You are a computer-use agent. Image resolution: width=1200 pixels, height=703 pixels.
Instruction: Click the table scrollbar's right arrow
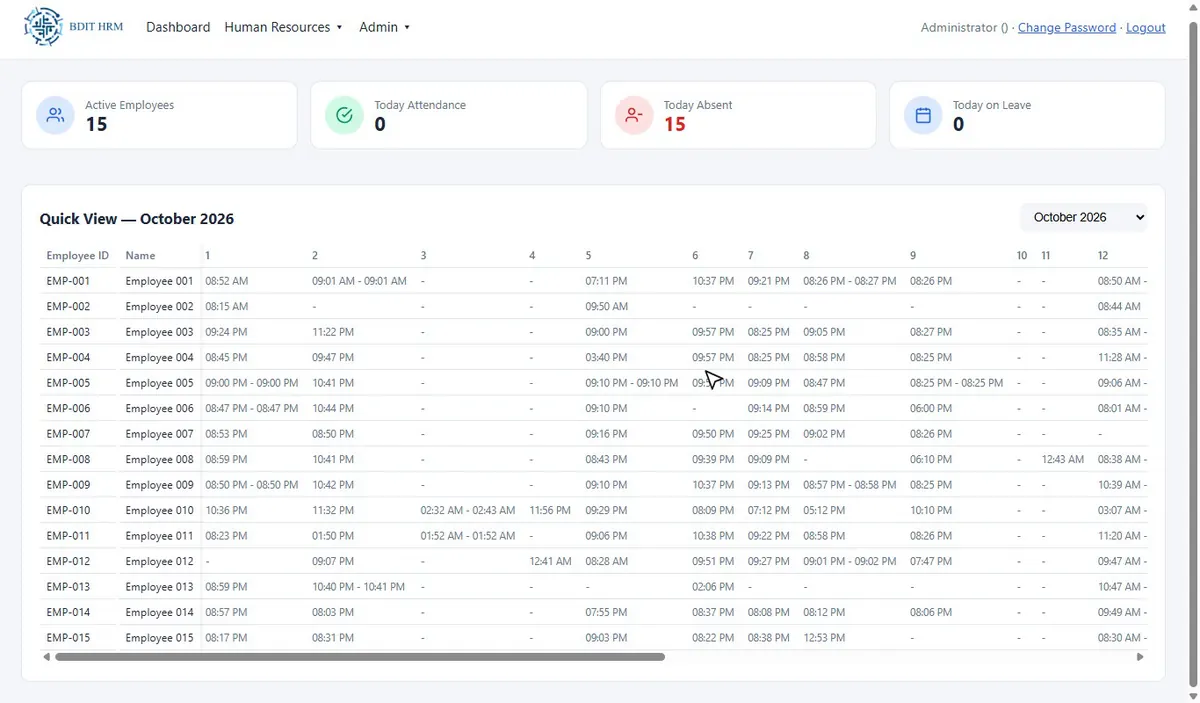1141,657
